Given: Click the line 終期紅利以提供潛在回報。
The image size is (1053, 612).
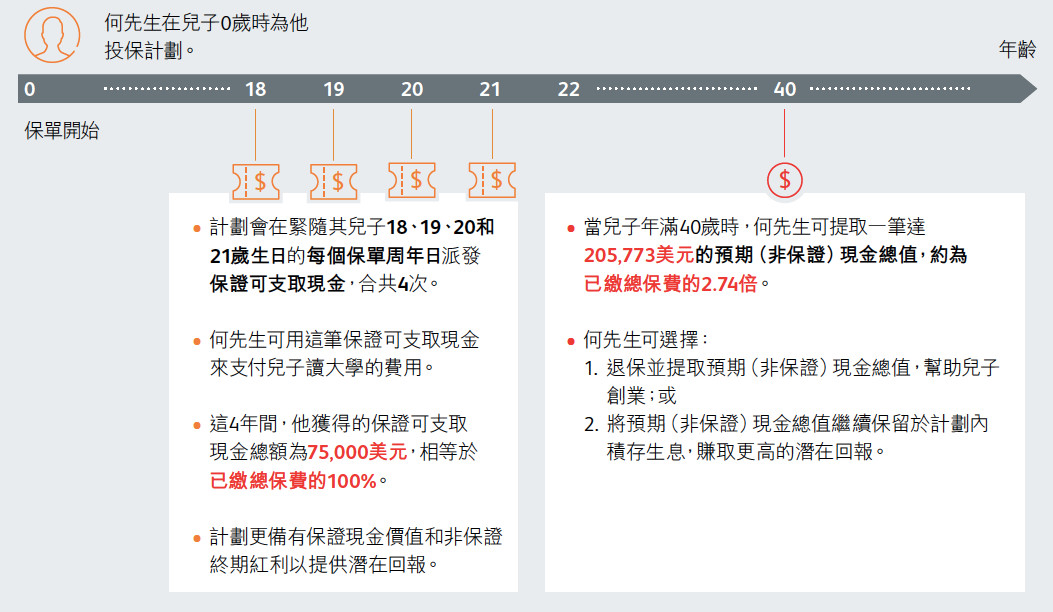Looking at the screenshot, I should 324,564.
